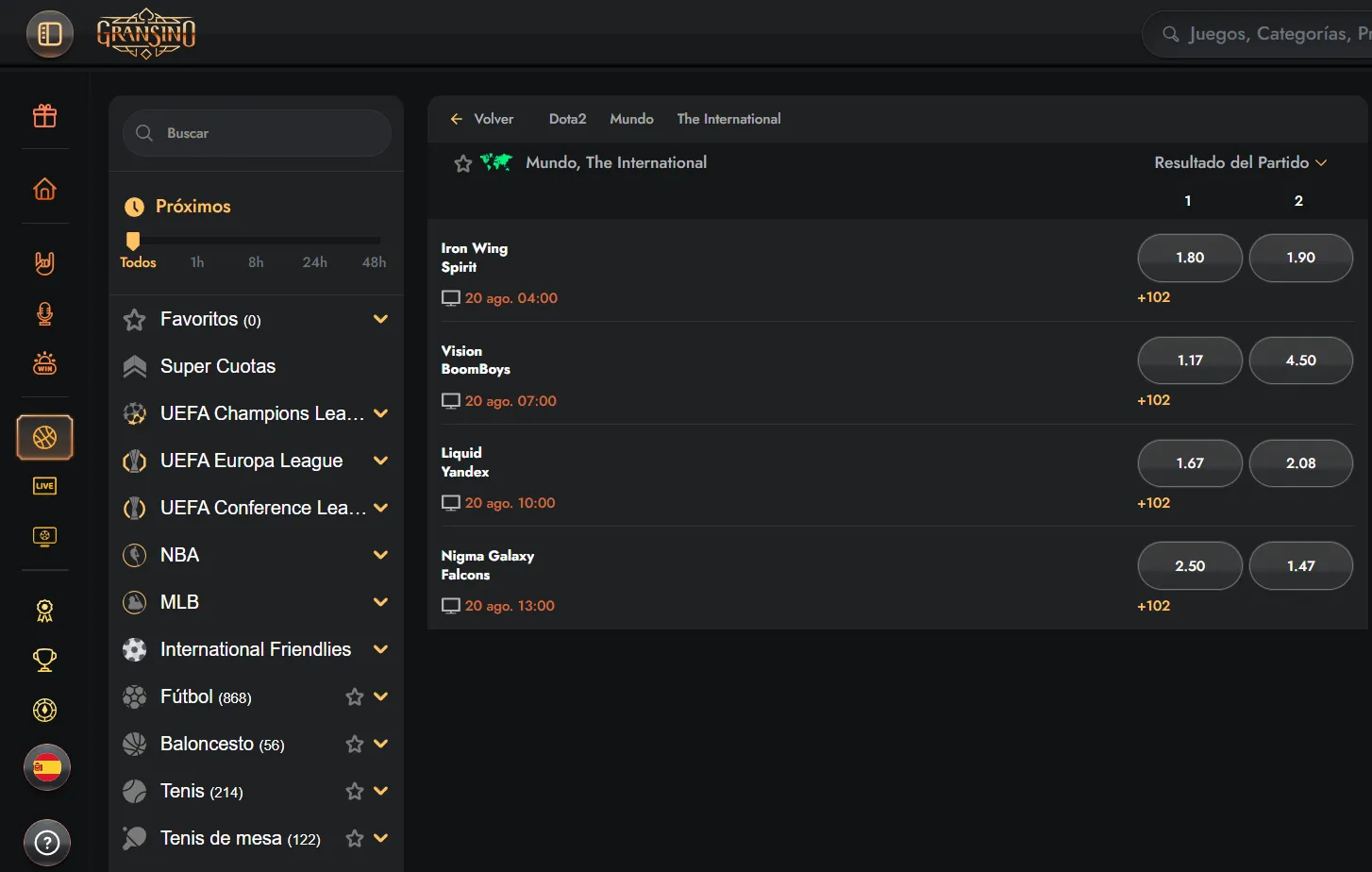Go back with the Volver link
This screenshot has height=872, width=1372.
[482, 119]
